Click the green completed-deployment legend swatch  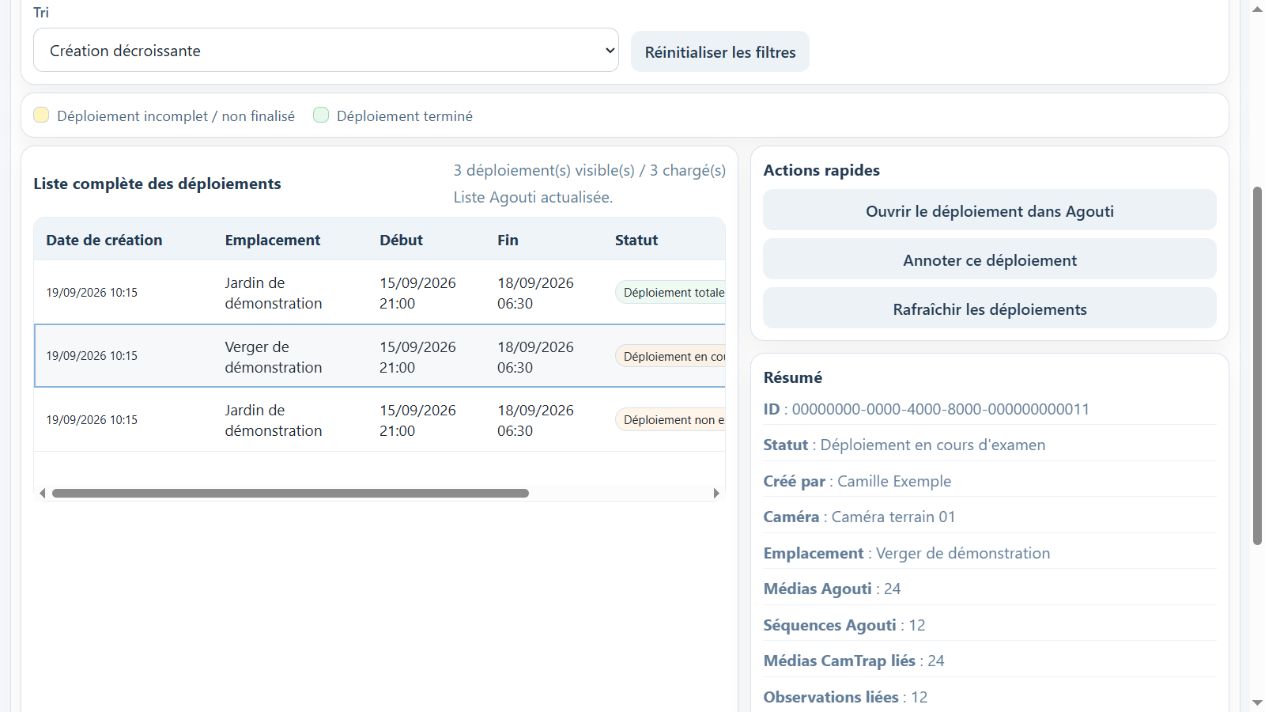click(321, 115)
